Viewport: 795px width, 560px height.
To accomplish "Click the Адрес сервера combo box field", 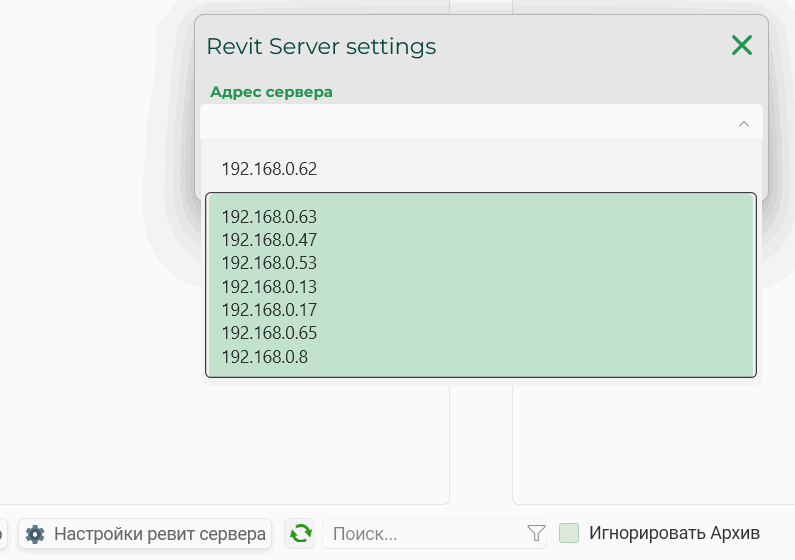I will [481, 123].
